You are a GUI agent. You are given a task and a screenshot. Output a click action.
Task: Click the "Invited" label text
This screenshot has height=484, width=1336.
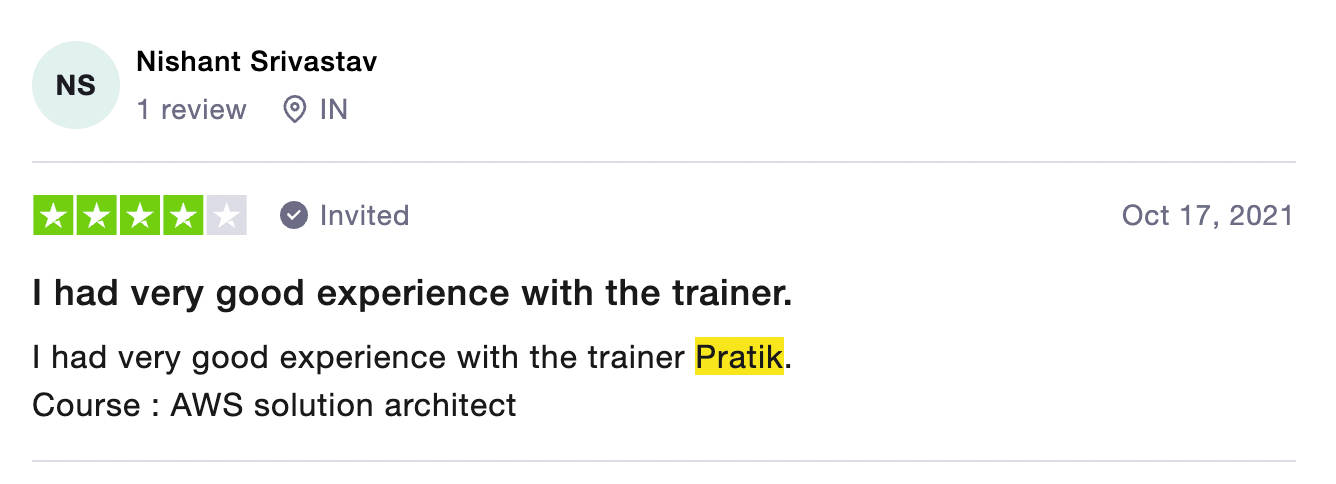coord(364,215)
